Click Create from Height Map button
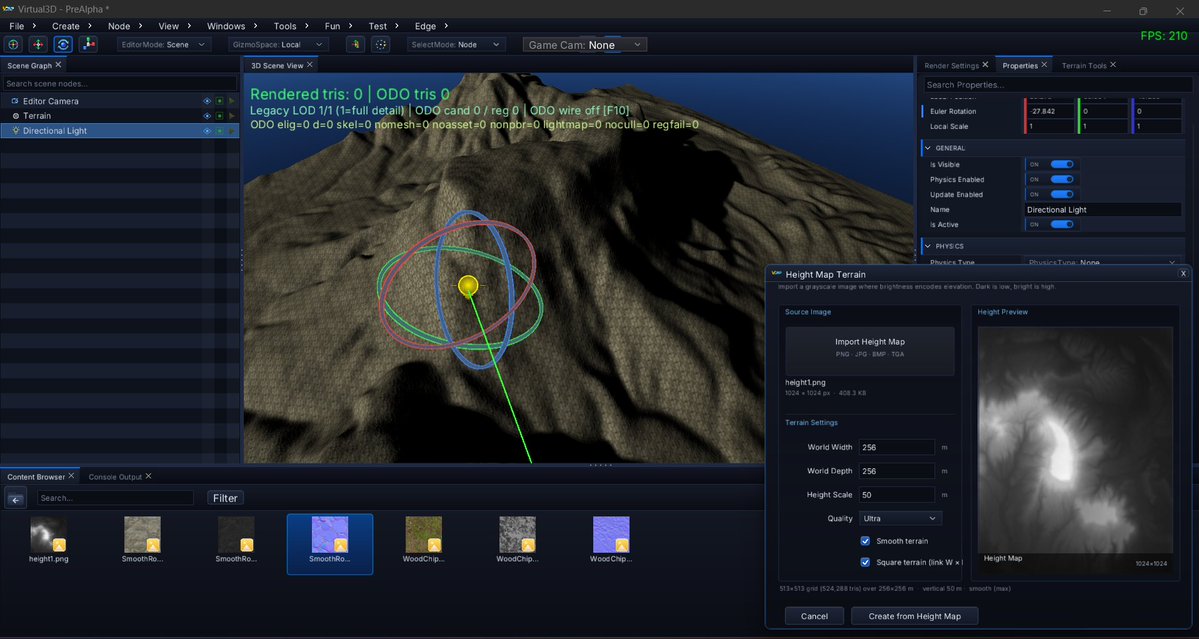This screenshot has height=639, width=1199. [914, 616]
